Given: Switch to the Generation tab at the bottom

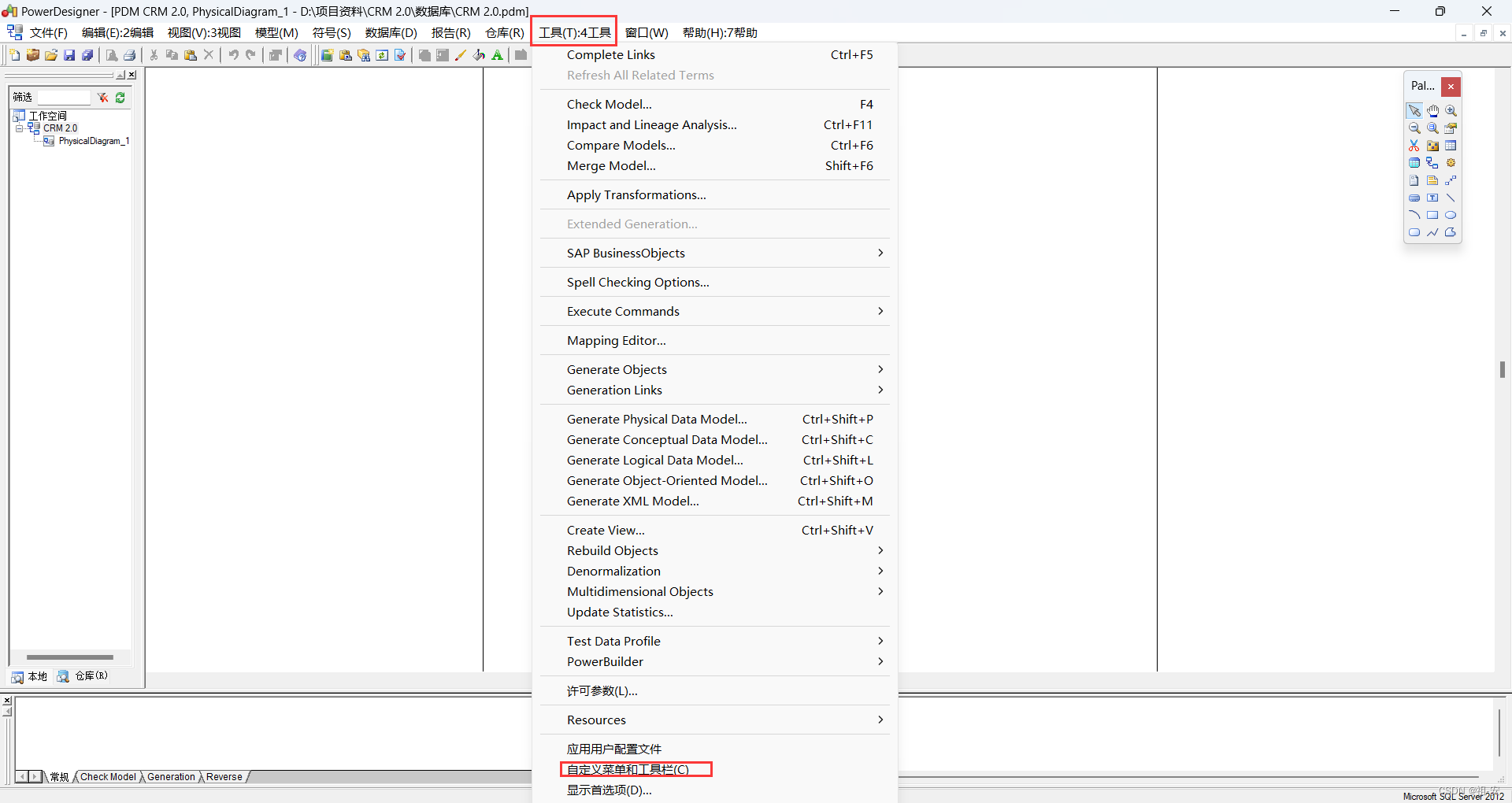Looking at the screenshot, I should click(x=170, y=777).
